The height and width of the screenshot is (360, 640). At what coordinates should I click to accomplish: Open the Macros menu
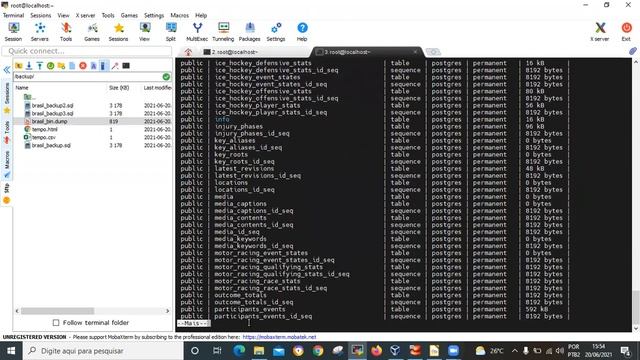(x=180, y=15)
